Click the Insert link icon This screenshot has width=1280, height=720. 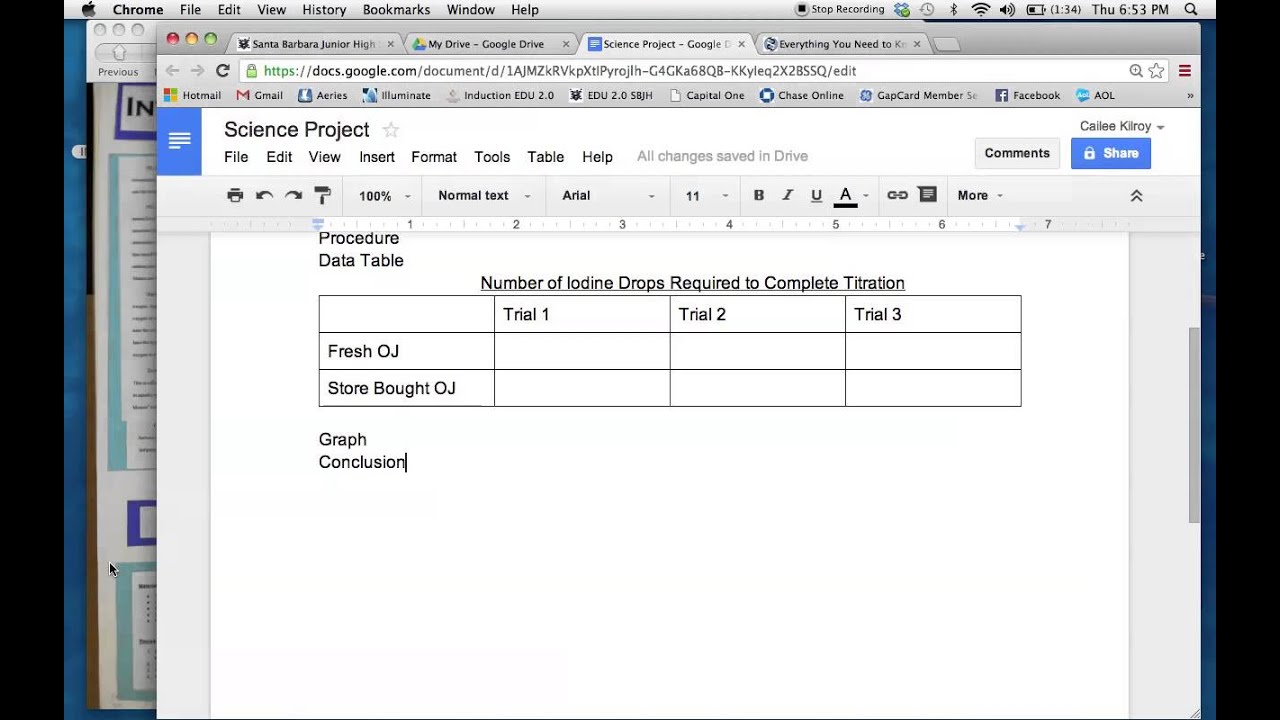click(x=897, y=195)
